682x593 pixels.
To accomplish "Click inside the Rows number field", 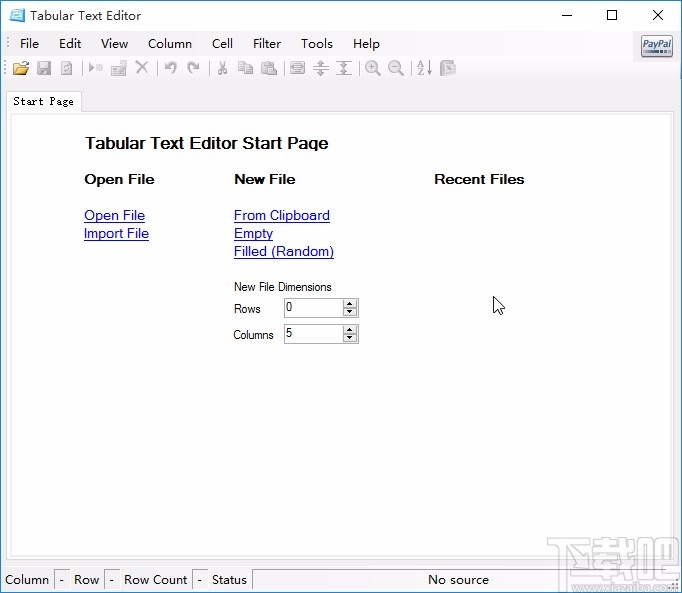I will coord(313,308).
